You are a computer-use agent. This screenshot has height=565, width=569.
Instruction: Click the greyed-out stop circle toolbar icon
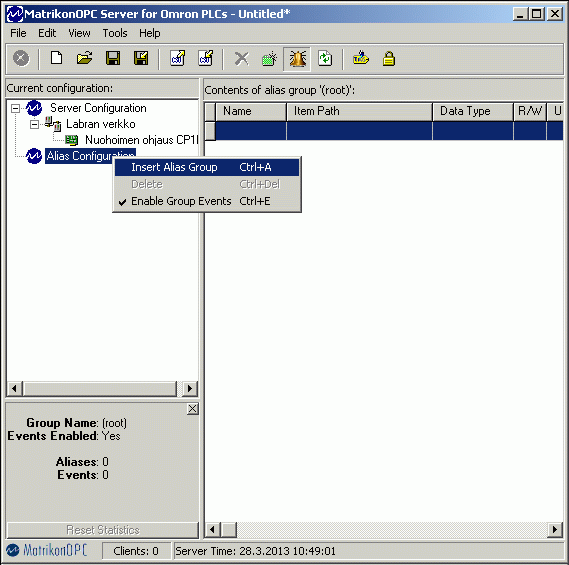pos(21,58)
